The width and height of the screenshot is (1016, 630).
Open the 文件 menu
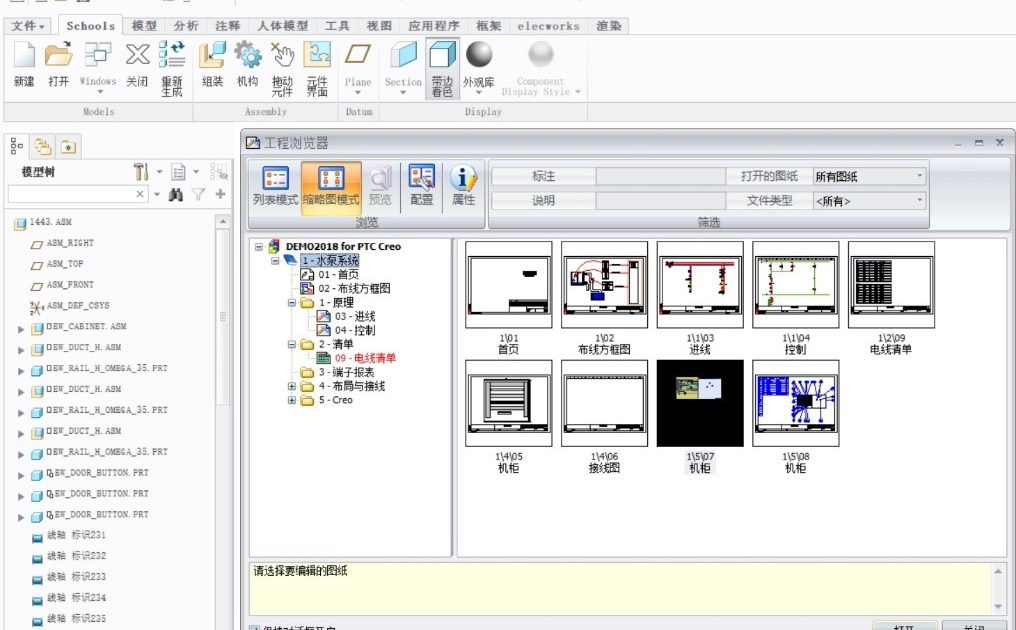coord(28,26)
